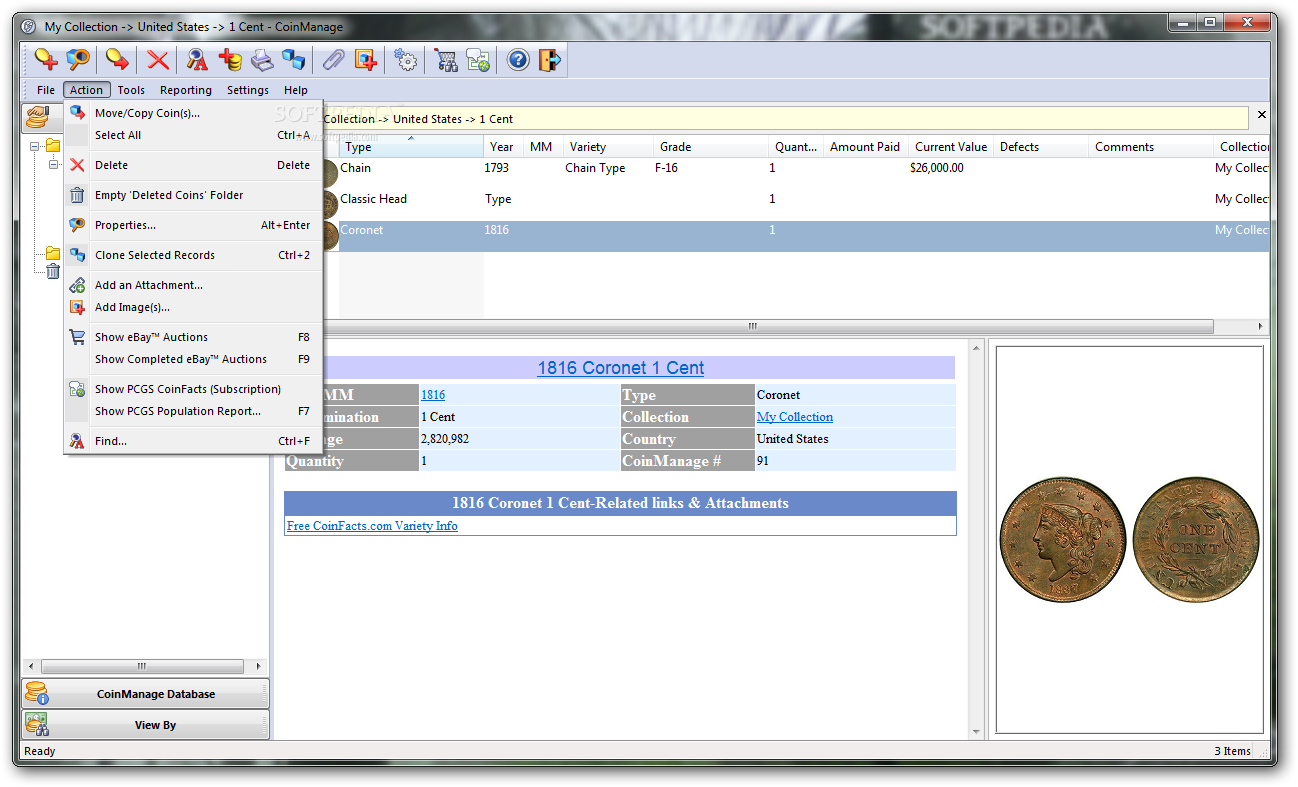
Task: Click the collection hand-and-coins panel icon
Action: tap(39, 118)
